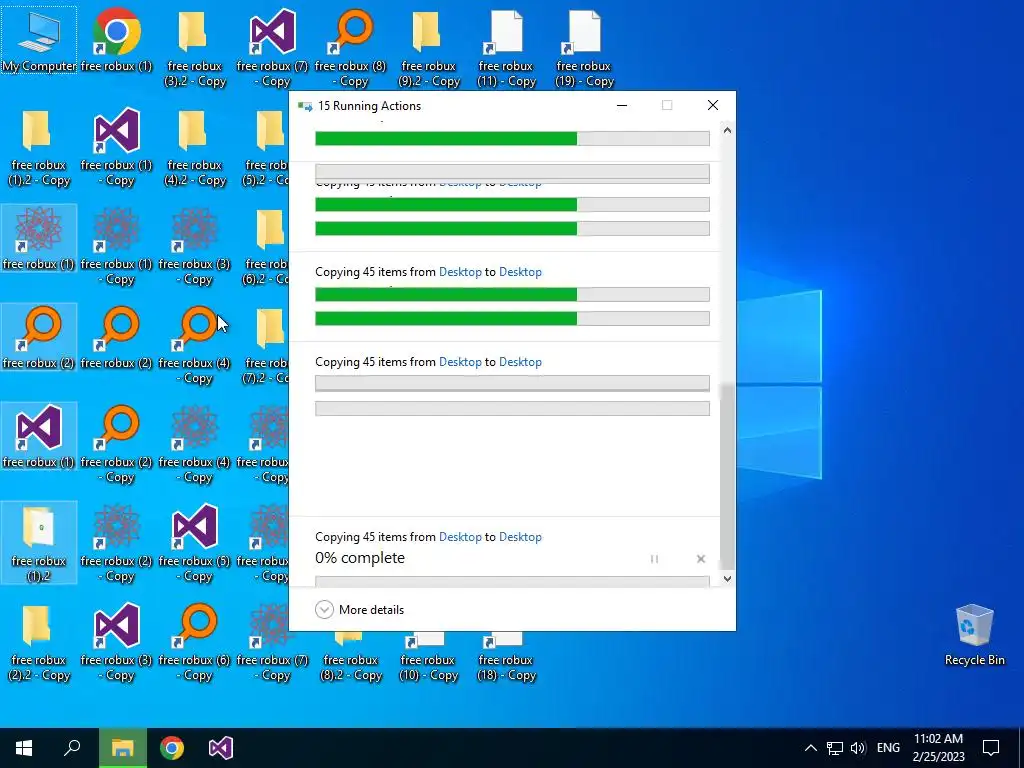Select folder free robux (1).2 - Copy
Viewport: 1024px width, 768px height.
39,148
